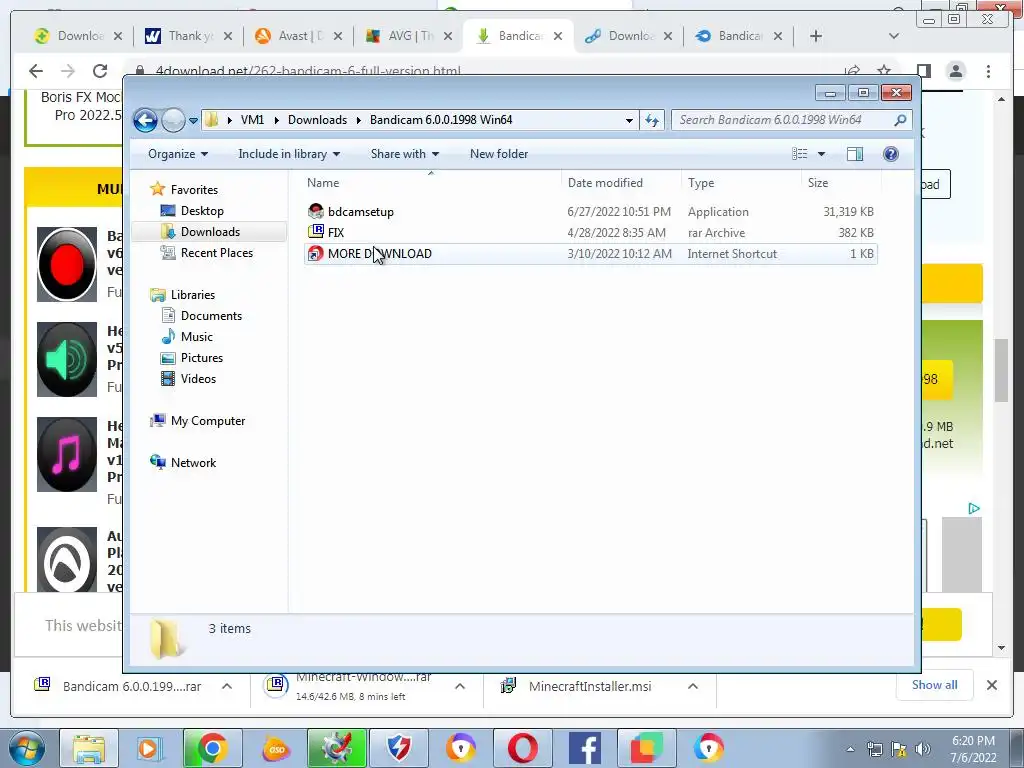Show hidden tray icons arrow

850,749
